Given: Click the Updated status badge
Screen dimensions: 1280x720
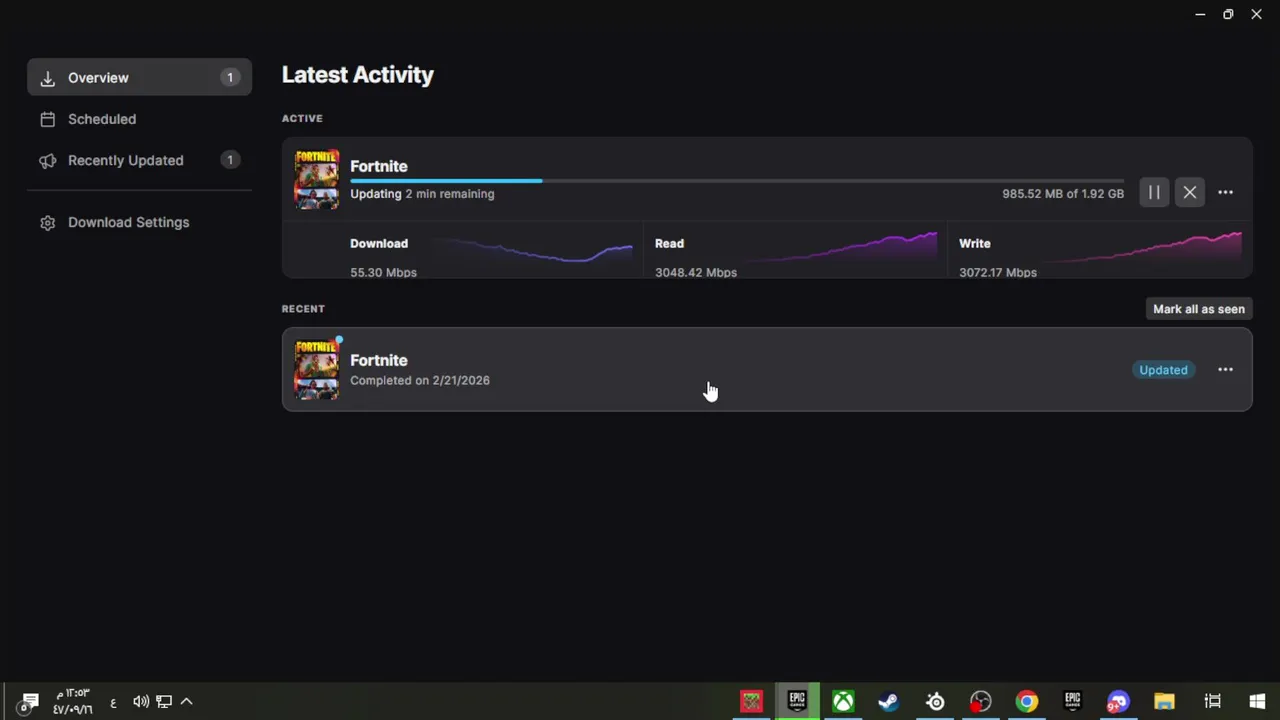Looking at the screenshot, I should point(1163,370).
